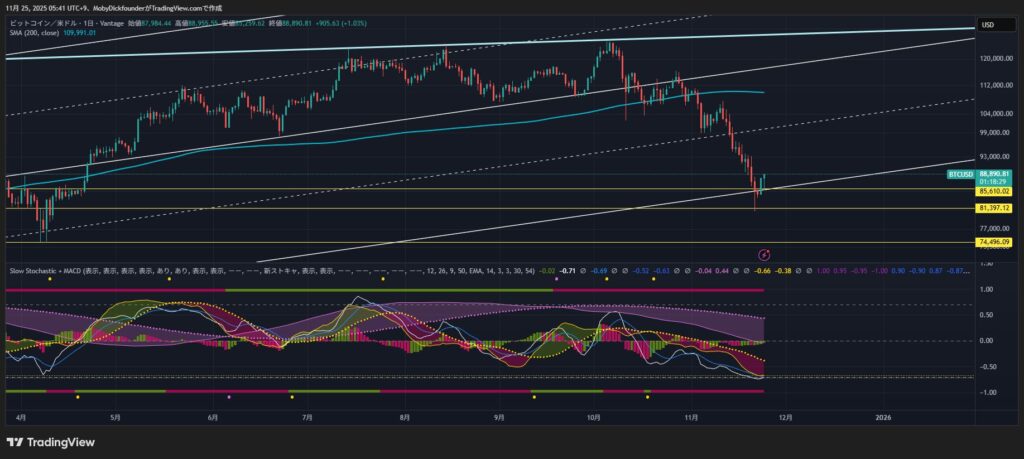Viewport: 1024px width, 459px height.
Task: Select the 7月 label on time axis
Action: point(307,415)
